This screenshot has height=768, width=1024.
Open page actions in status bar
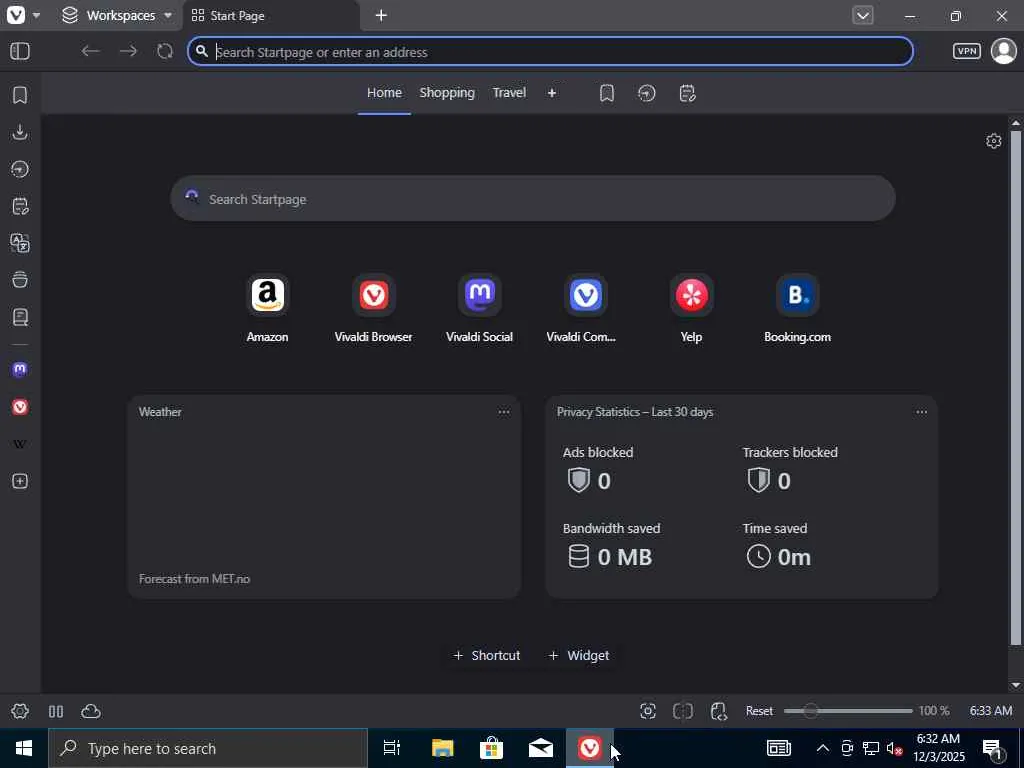pyautogui.click(x=718, y=711)
